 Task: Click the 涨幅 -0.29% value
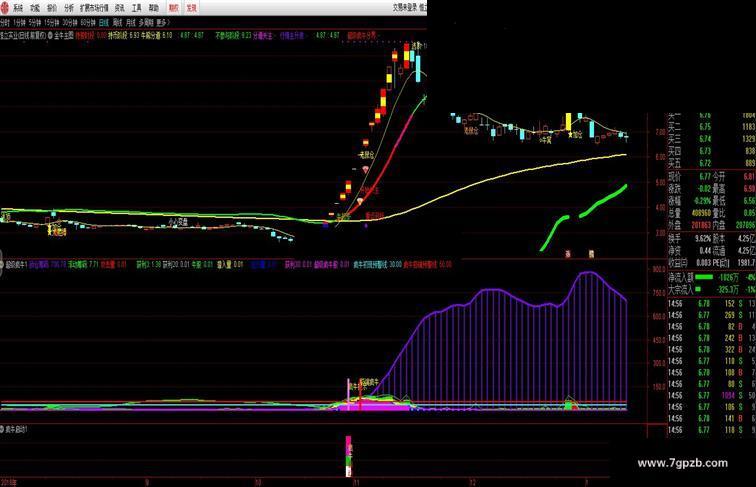coord(702,201)
